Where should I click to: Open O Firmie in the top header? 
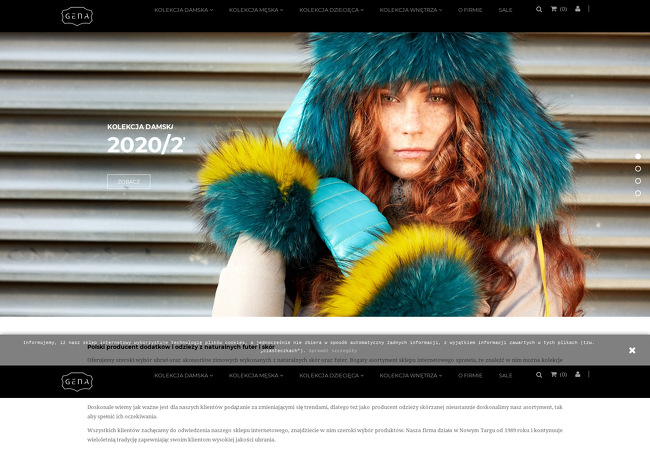pos(470,10)
